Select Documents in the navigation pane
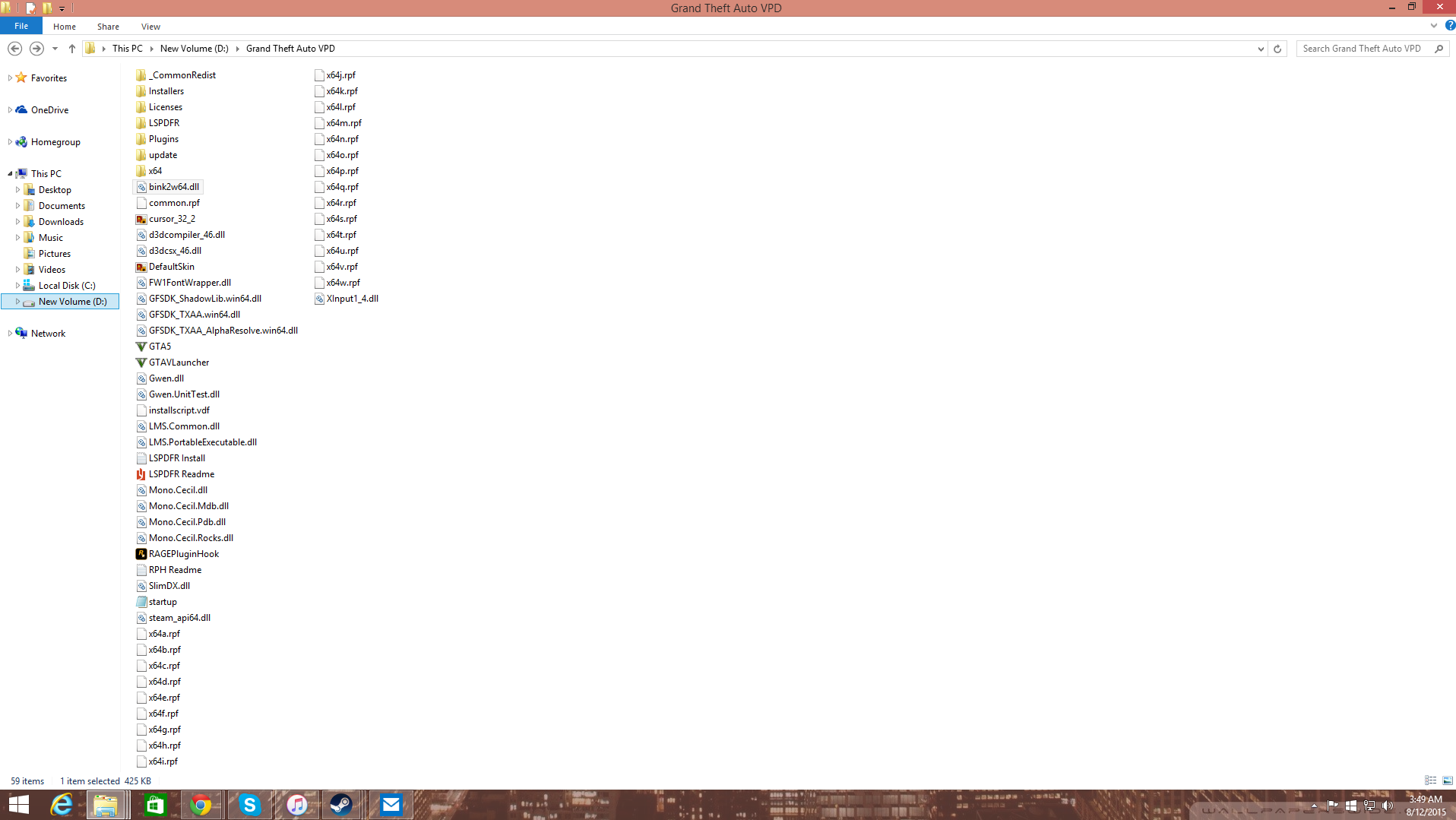Screen dimensions: 1456x820 pyautogui.click(x=62, y=206)
